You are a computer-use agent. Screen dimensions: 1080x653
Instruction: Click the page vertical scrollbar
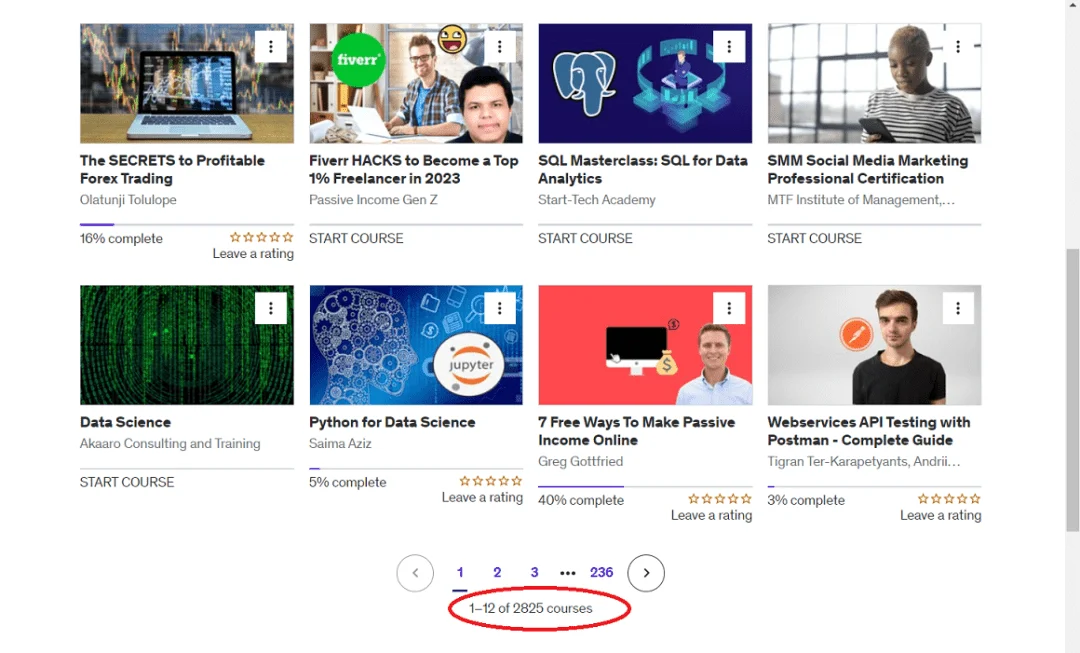1072,389
